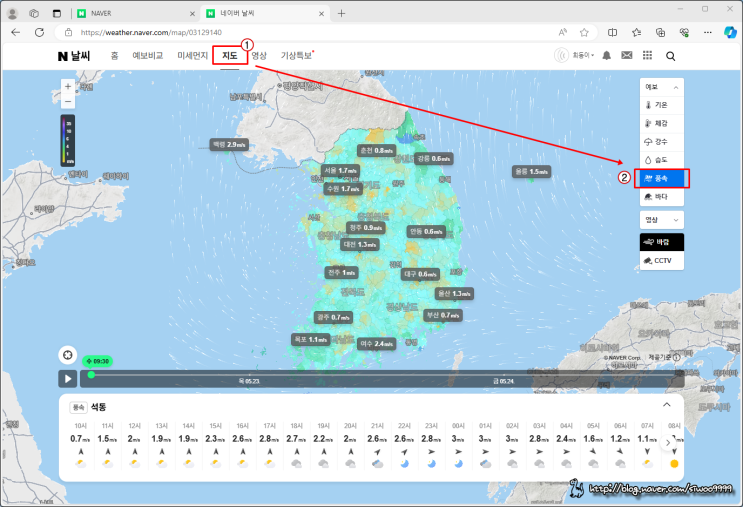Jump timeline to 목 05.23

[x=248, y=381]
